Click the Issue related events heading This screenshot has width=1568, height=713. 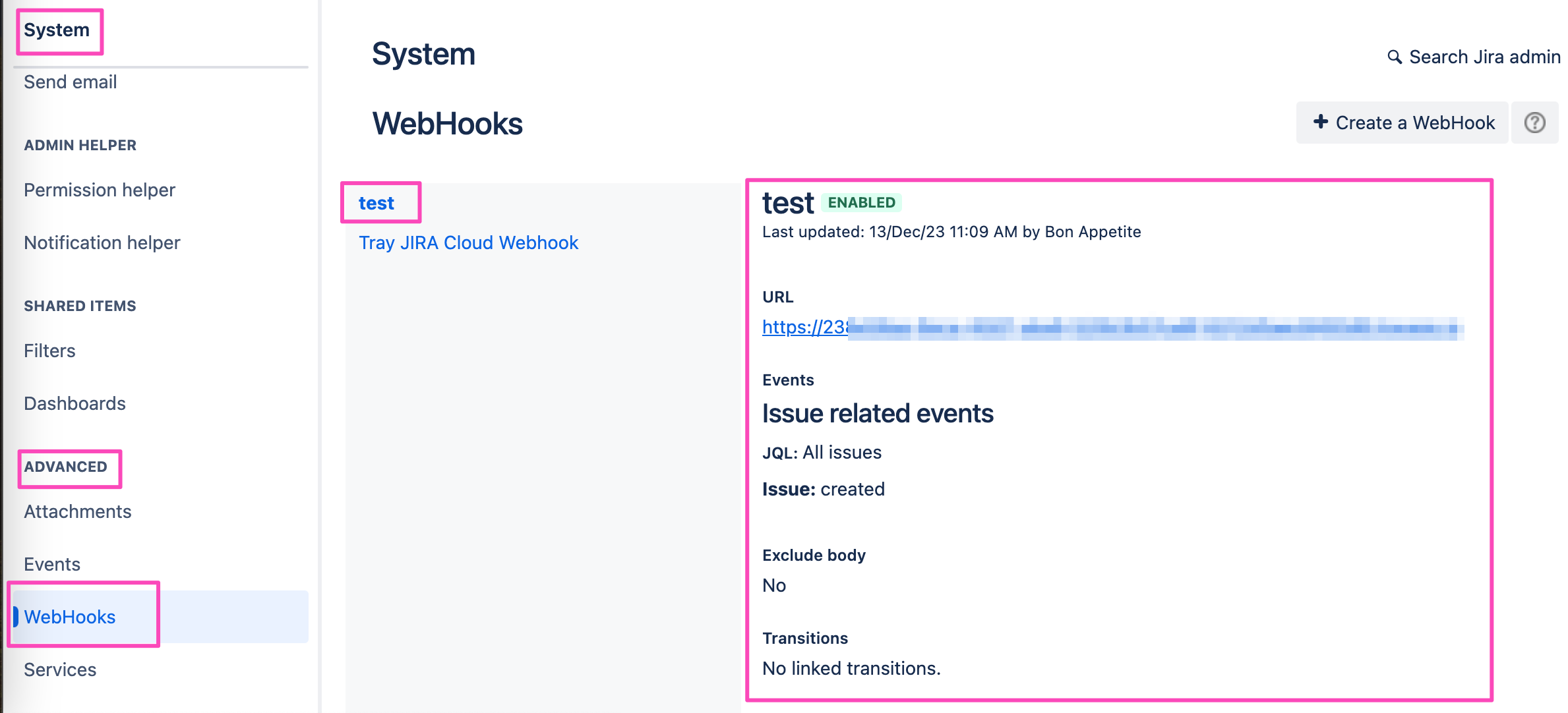[877, 413]
